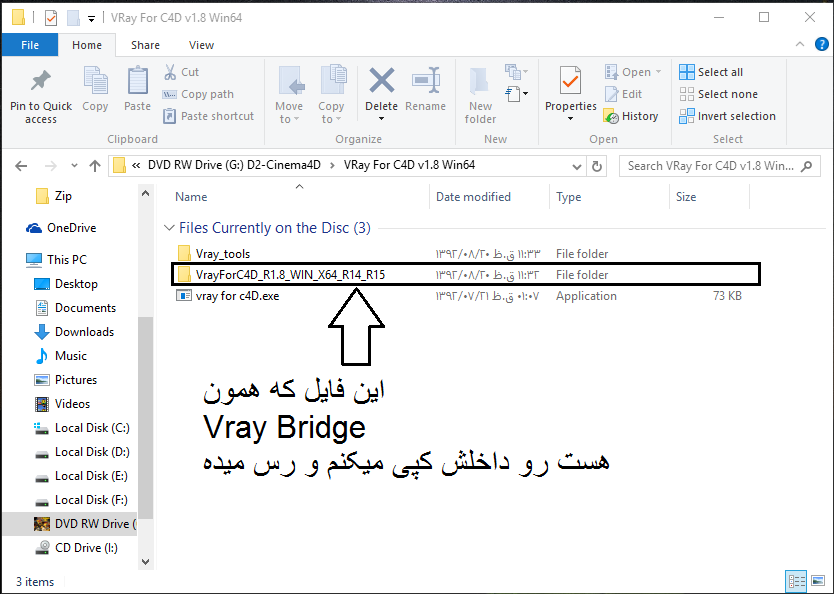Click the Cut scissors icon
The width and height of the screenshot is (834, 594).
[x=170, y=72]
